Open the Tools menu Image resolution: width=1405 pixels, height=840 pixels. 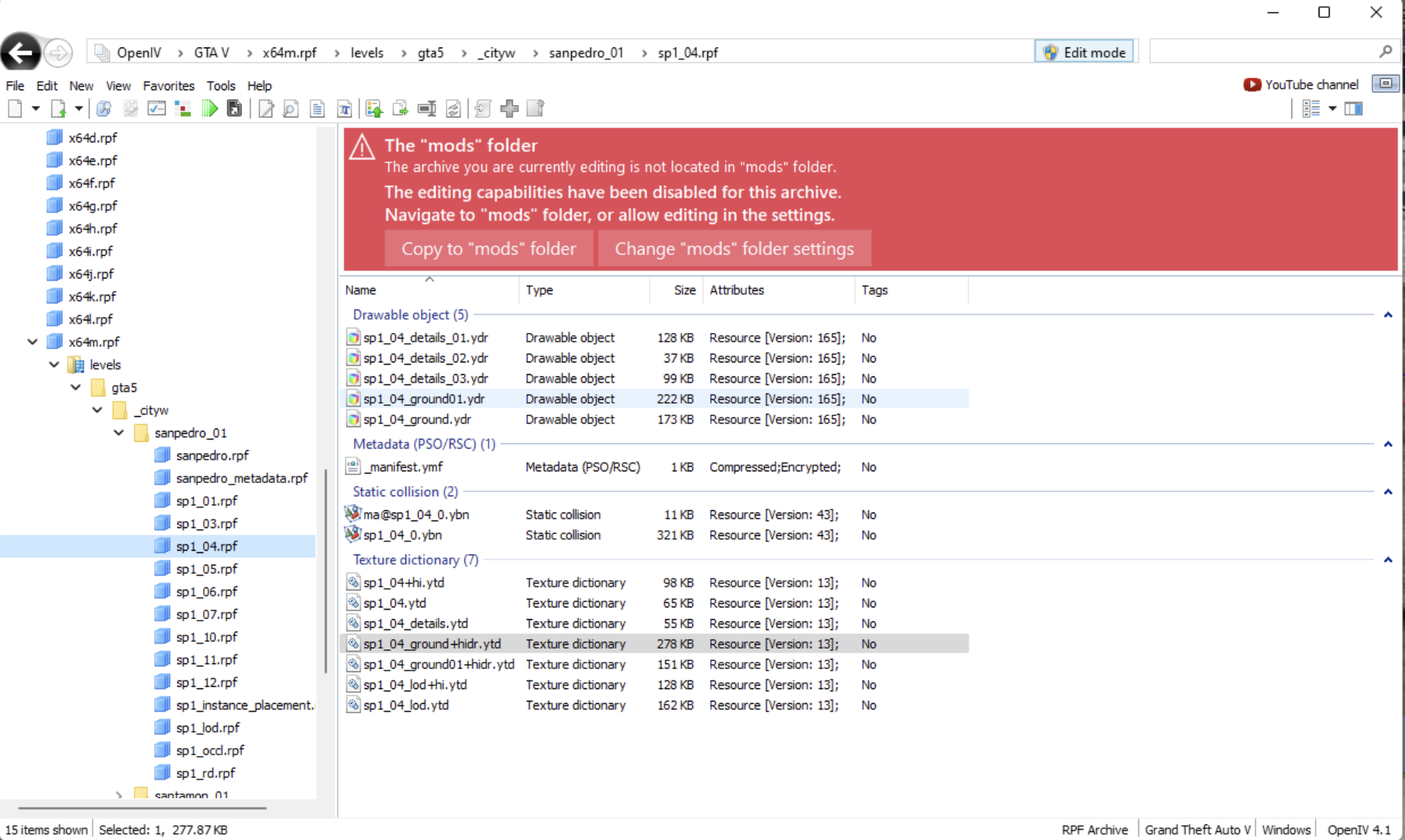coord(221,86)
